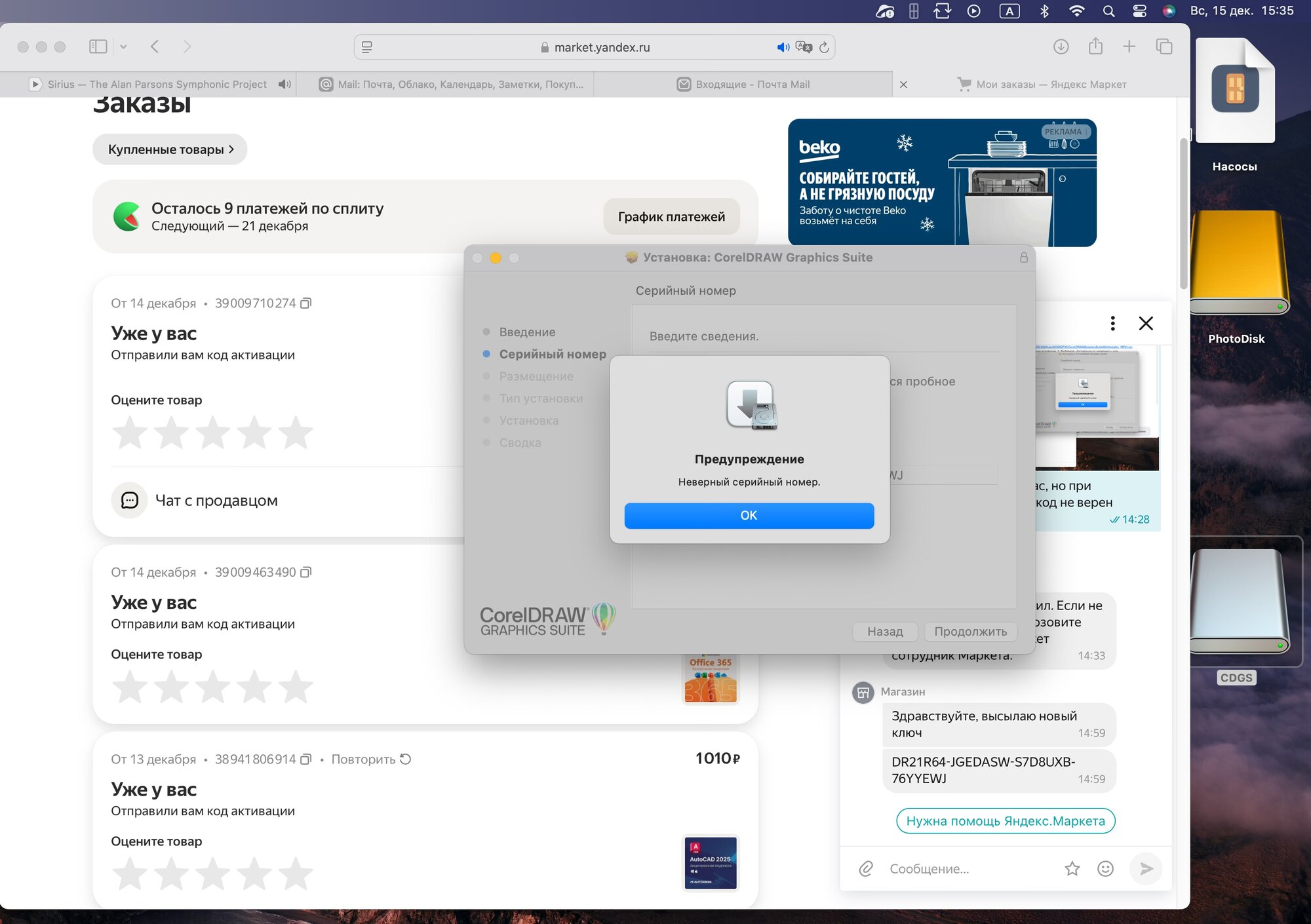Open chat options three-dot menu
This screenshot has height=924, width=1311.
point(1112,323)
